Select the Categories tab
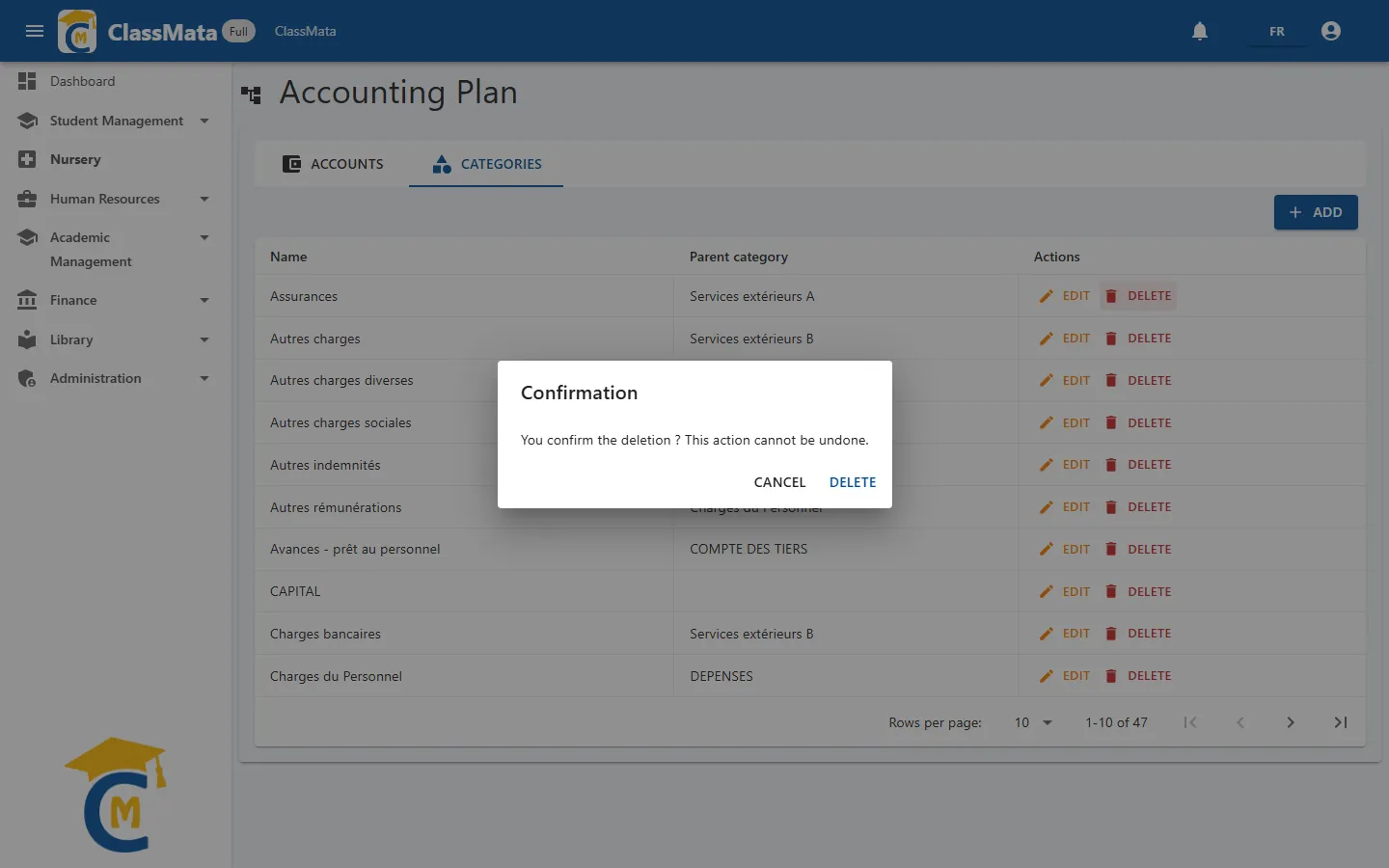 (x=486, y=164)
